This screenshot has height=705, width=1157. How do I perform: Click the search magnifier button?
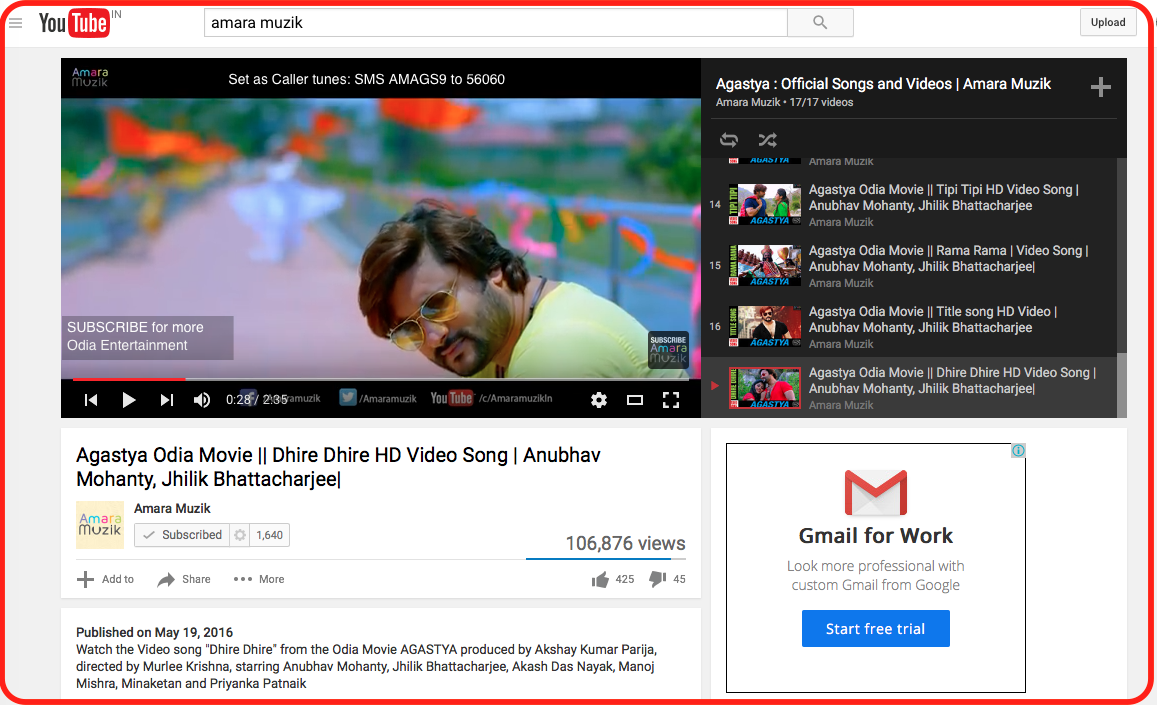click(820, 22)
